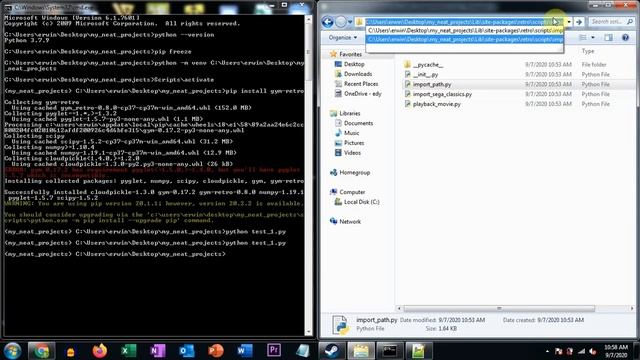
Task: Open the Organize menu
Action: tap(343, 38)
